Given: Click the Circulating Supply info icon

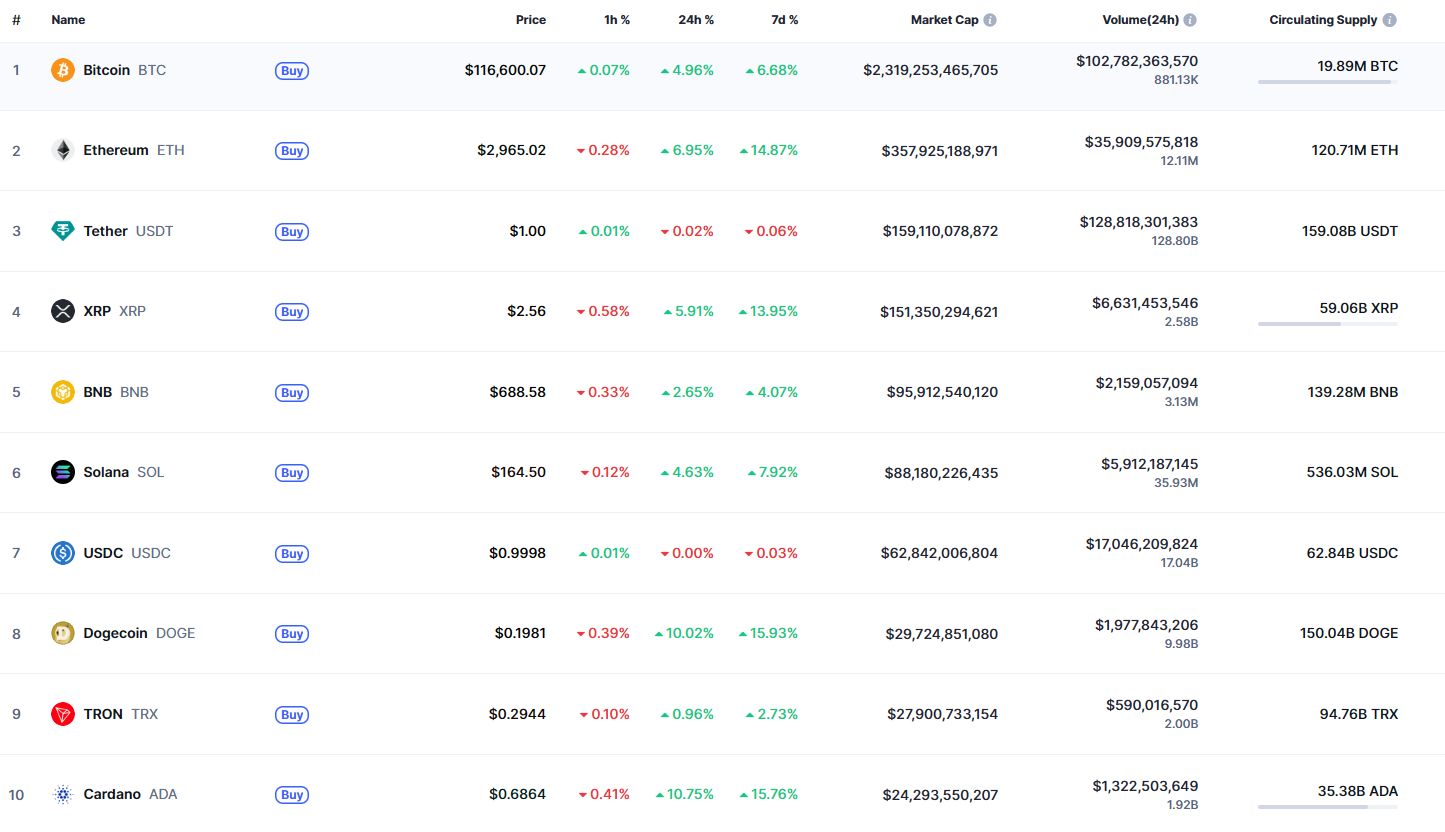Looking at the screenshot, I should click(x=1390, y=20).
